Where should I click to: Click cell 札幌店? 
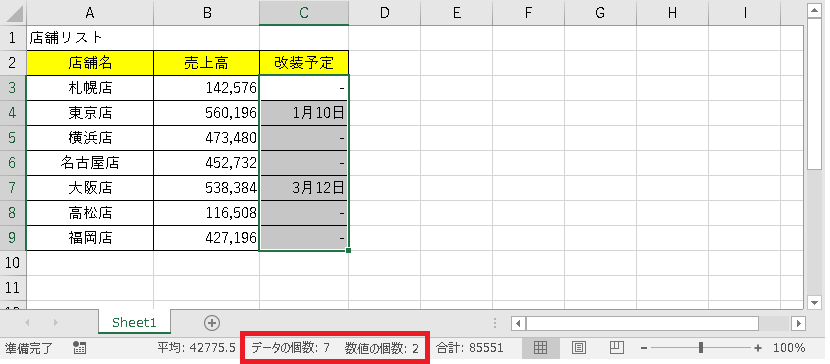click(x=90, y=88)
